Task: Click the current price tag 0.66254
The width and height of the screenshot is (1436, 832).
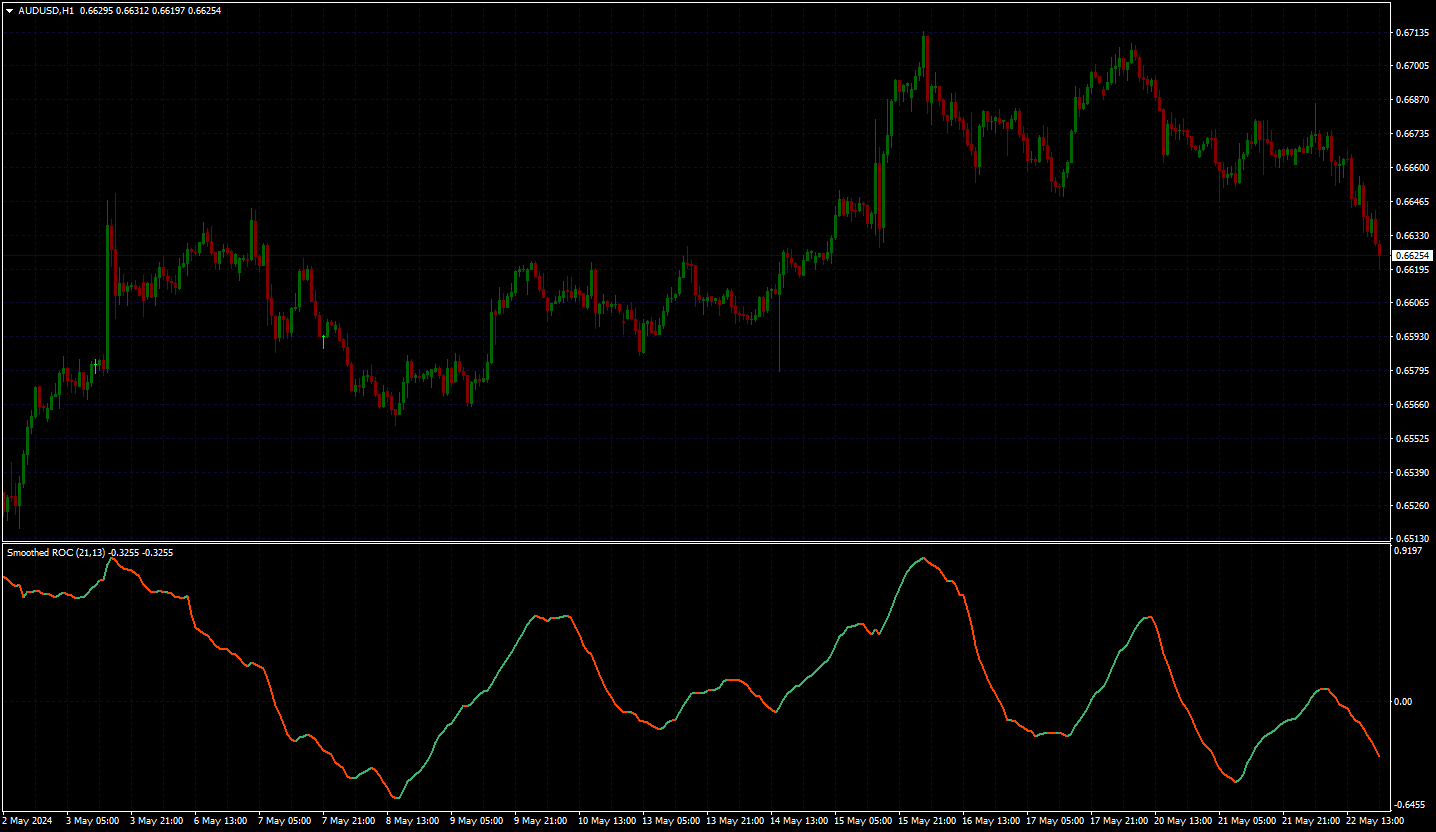Action: click(1413, 256)
